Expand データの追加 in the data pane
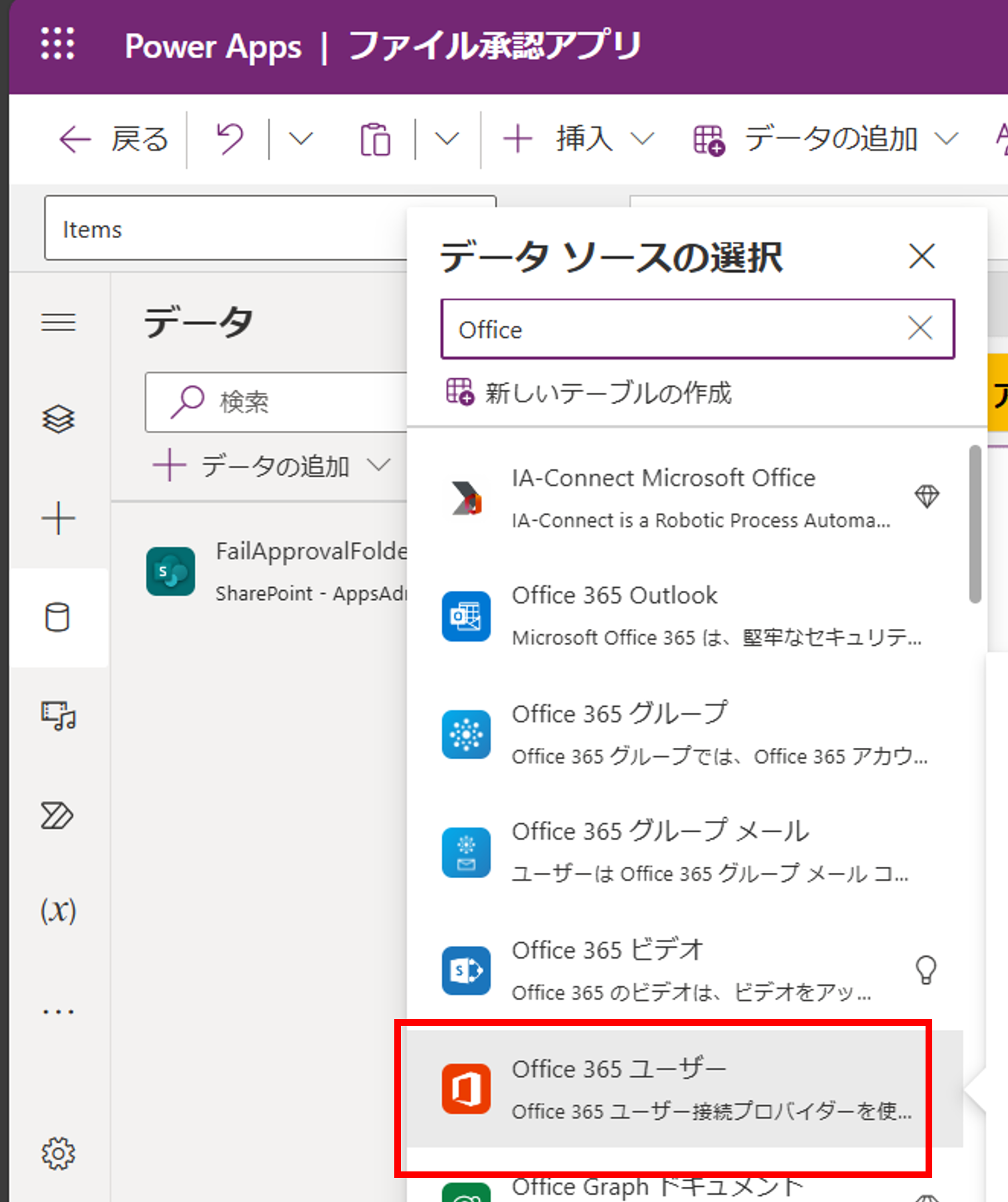This screenshot has height=1202, width=1008. [271, 465]
